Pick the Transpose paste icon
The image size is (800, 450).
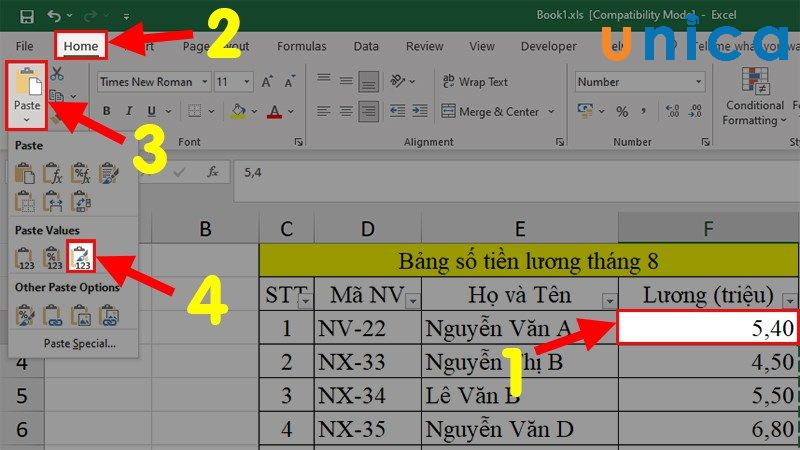(81, 202)
